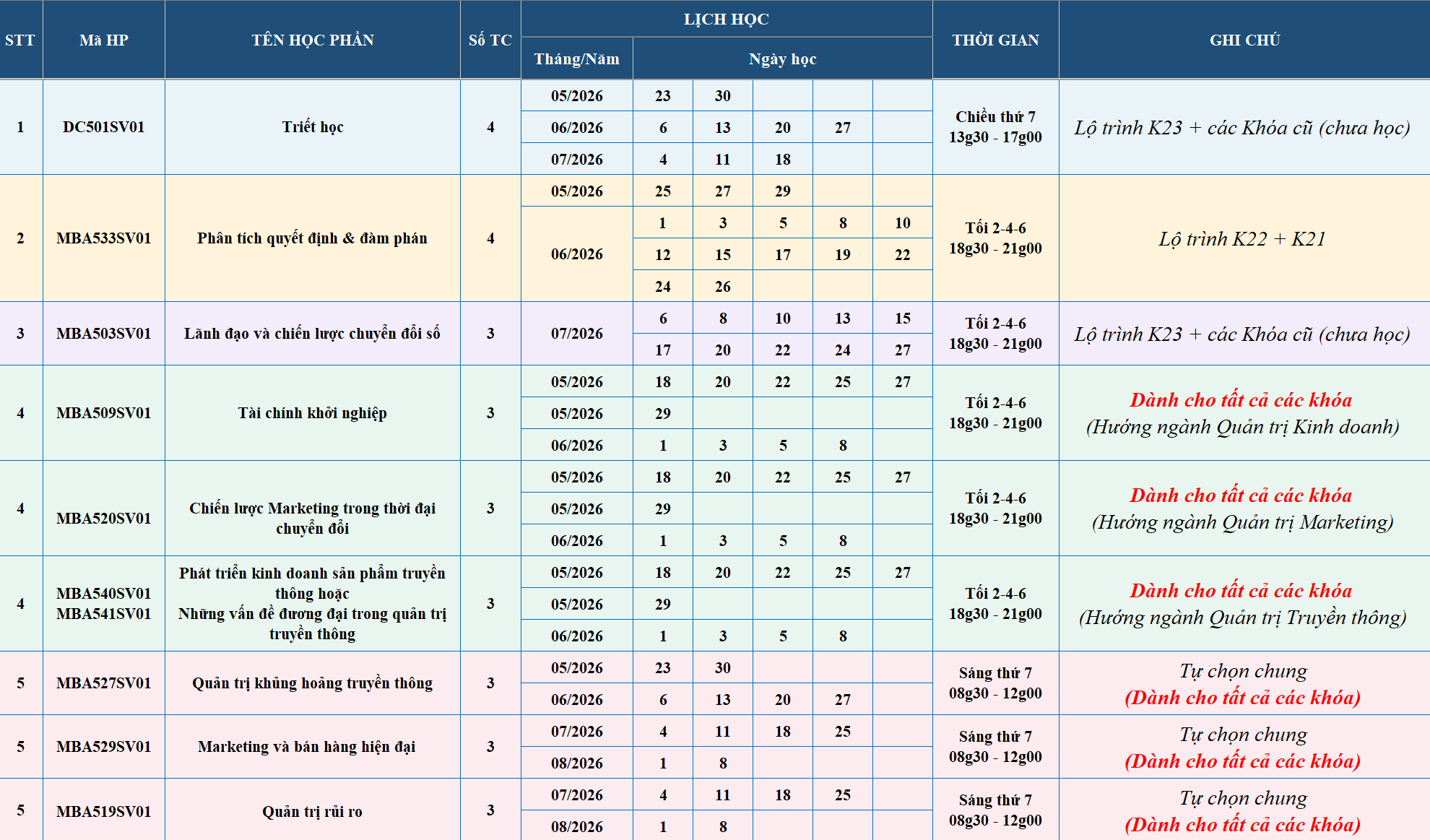Select the TÊN HỌC PHẦN header
This screenshot has height=840, width=1430.
[312, 40]
